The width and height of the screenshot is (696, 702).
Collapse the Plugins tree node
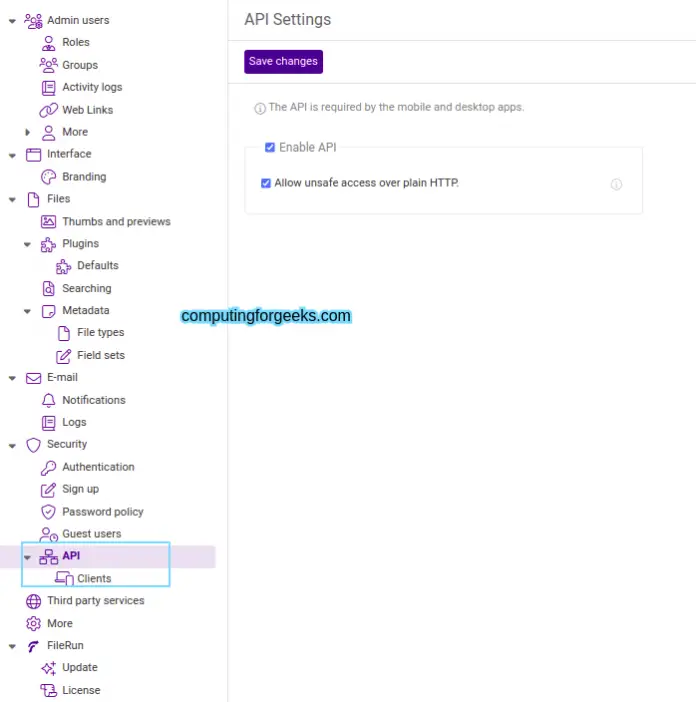pos(28,244)
